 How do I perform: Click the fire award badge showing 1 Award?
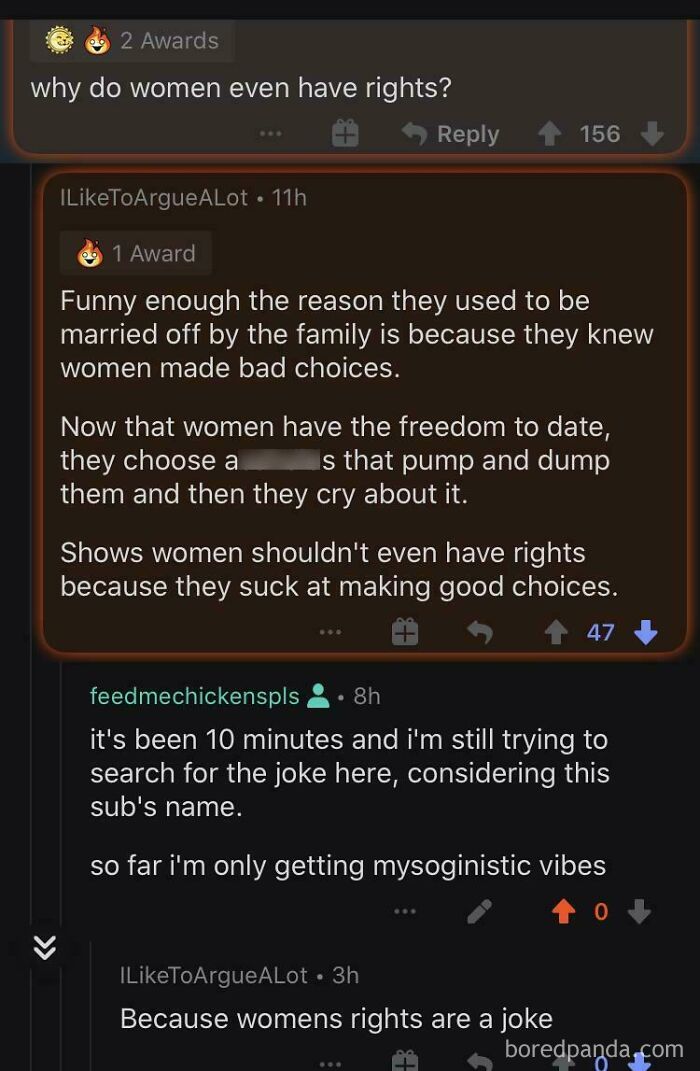tap(136, 253)
